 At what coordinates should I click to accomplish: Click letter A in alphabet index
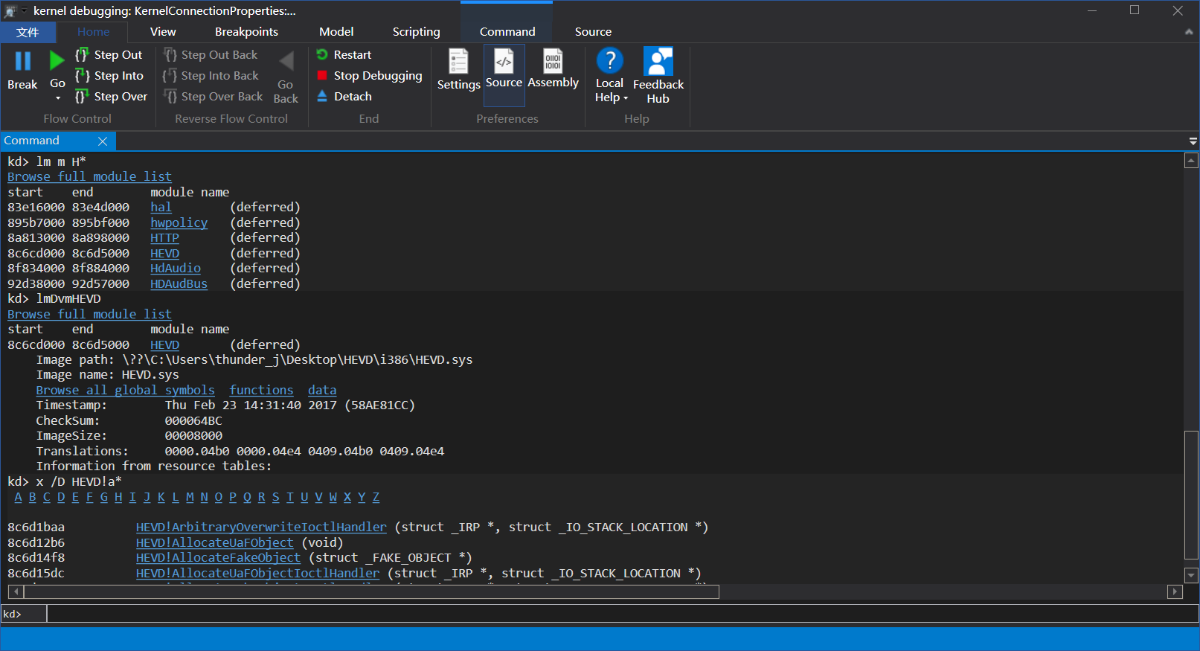tap(18, 497)
